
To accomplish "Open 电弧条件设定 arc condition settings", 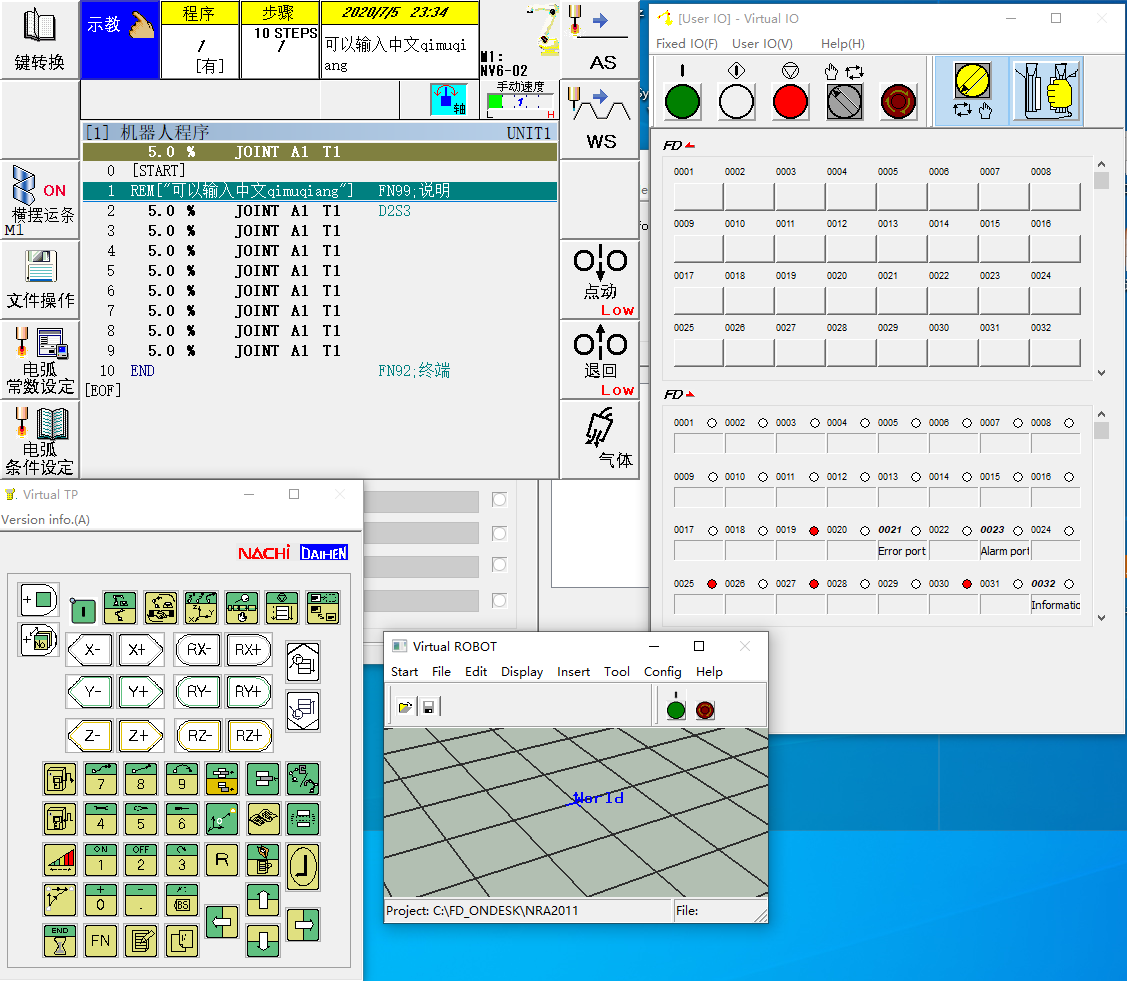I will click(40, 439).
